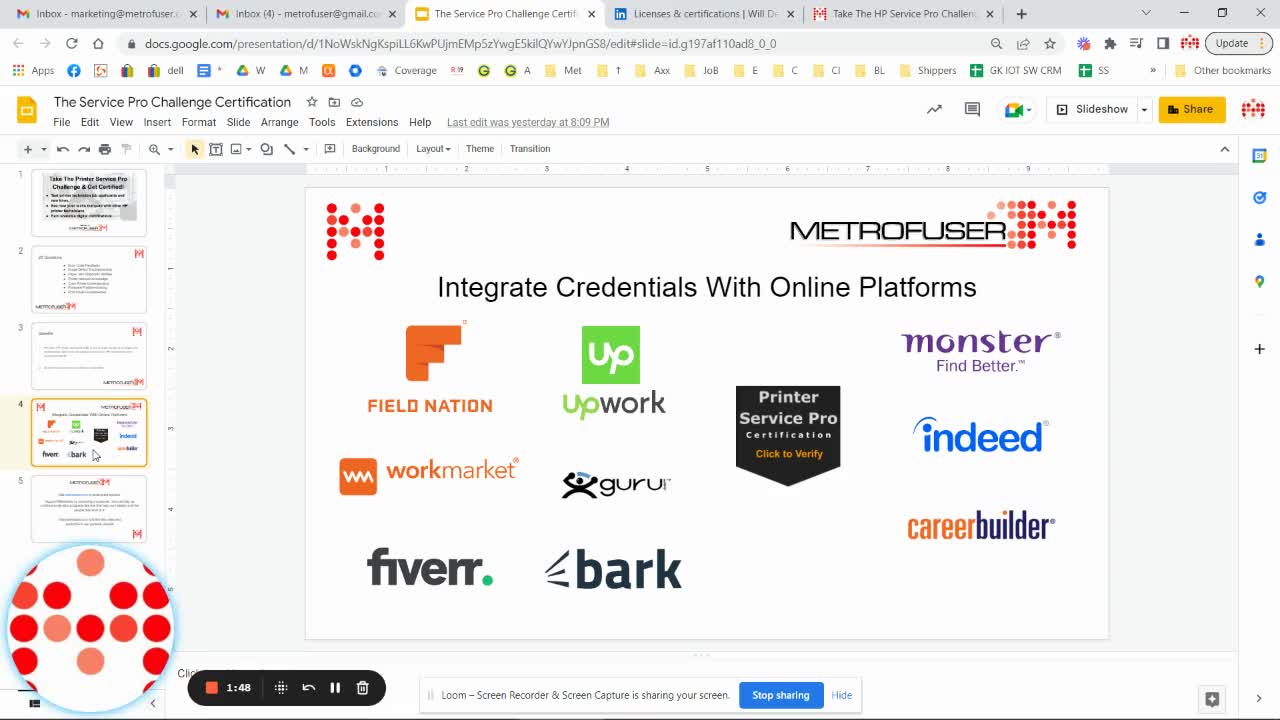This screenshot has width=1280, height=720.
Task: Open the zoom level dropdown arrow
Action: (x=170, y=149)
